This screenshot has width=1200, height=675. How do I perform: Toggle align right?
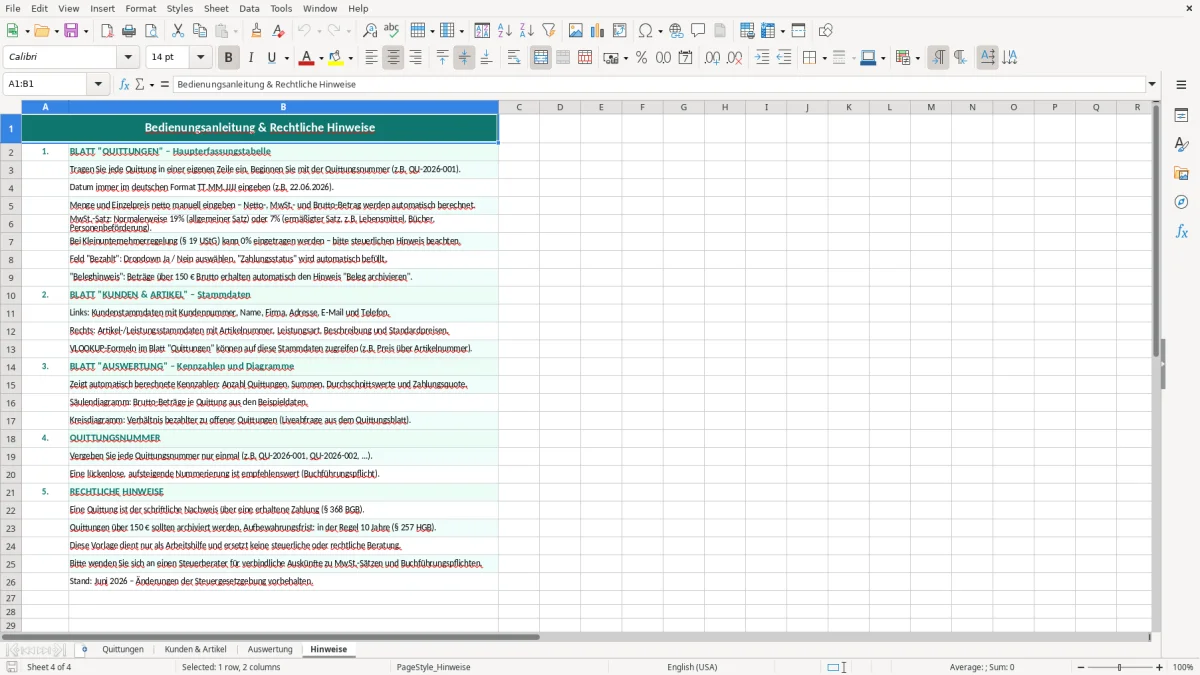click(x=415, y=58)
